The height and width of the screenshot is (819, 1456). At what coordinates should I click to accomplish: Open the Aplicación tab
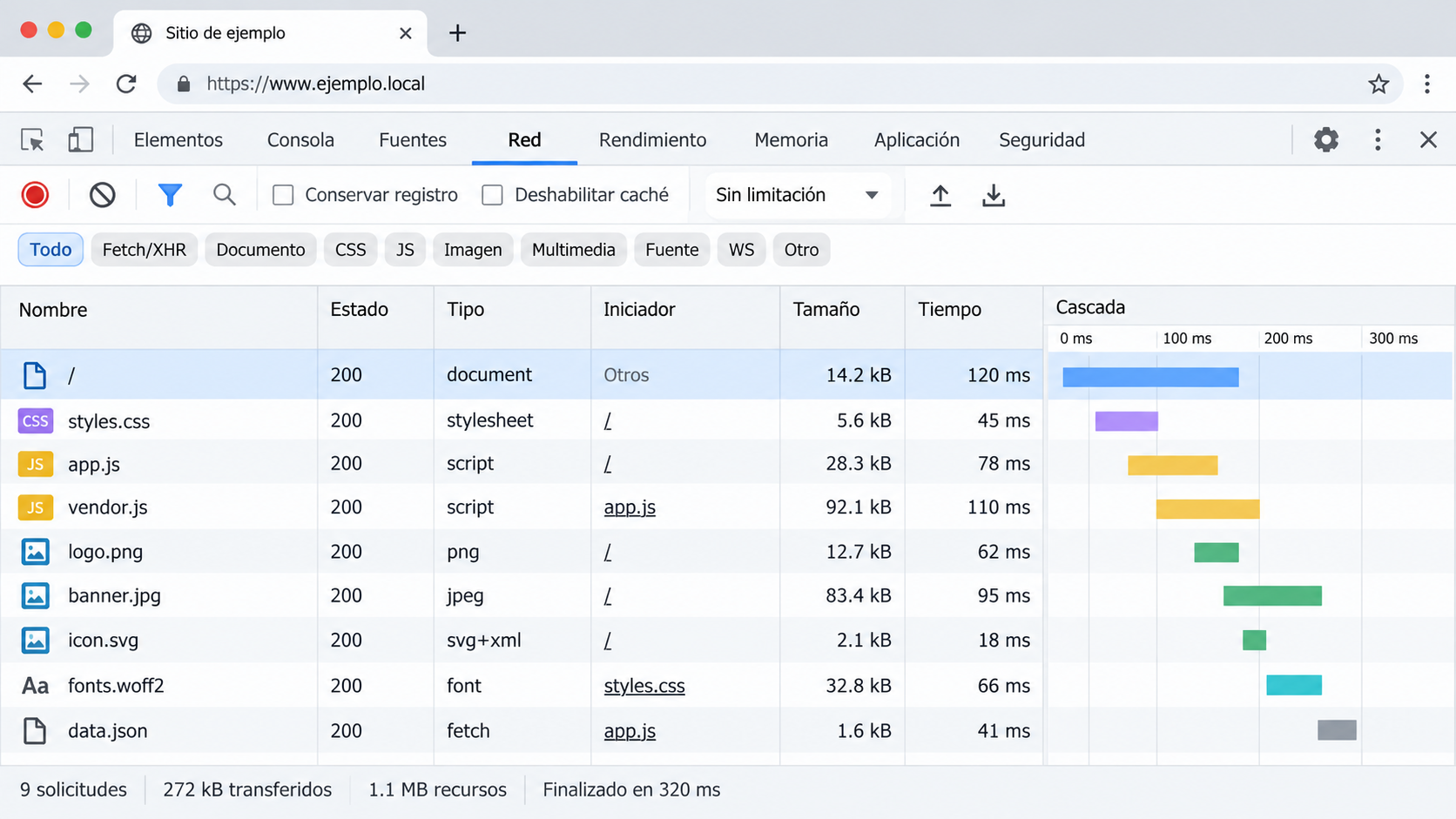click(917, 140)
